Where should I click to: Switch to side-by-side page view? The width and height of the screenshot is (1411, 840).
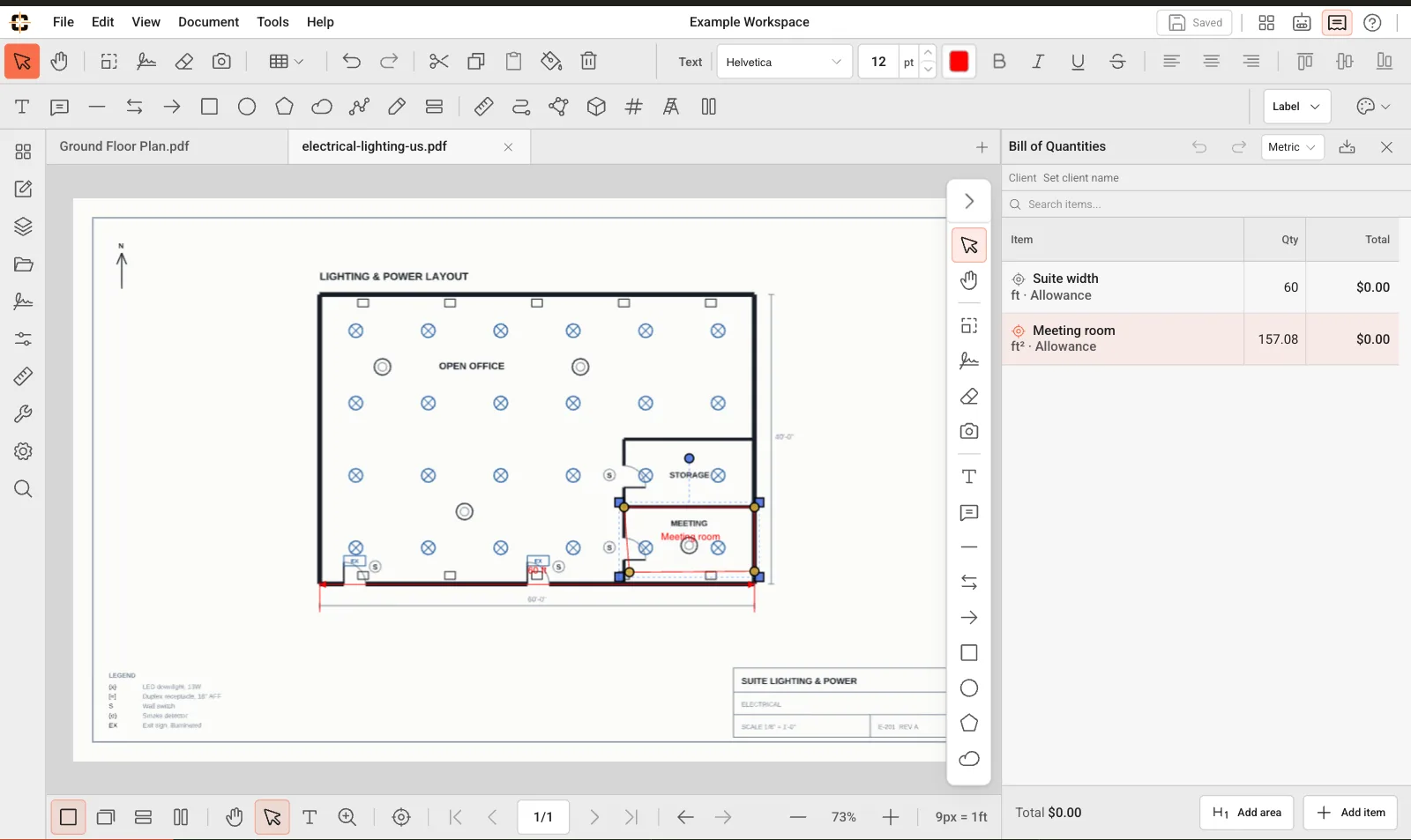(x=181, y=817)
